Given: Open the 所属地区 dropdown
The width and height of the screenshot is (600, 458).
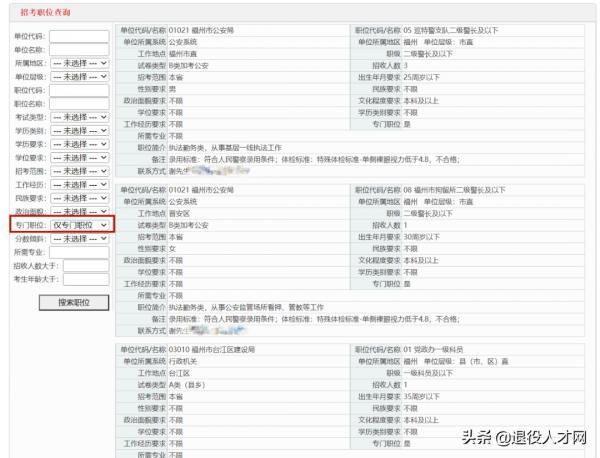Looking at the screenshot, I should [x=80, y=63].
